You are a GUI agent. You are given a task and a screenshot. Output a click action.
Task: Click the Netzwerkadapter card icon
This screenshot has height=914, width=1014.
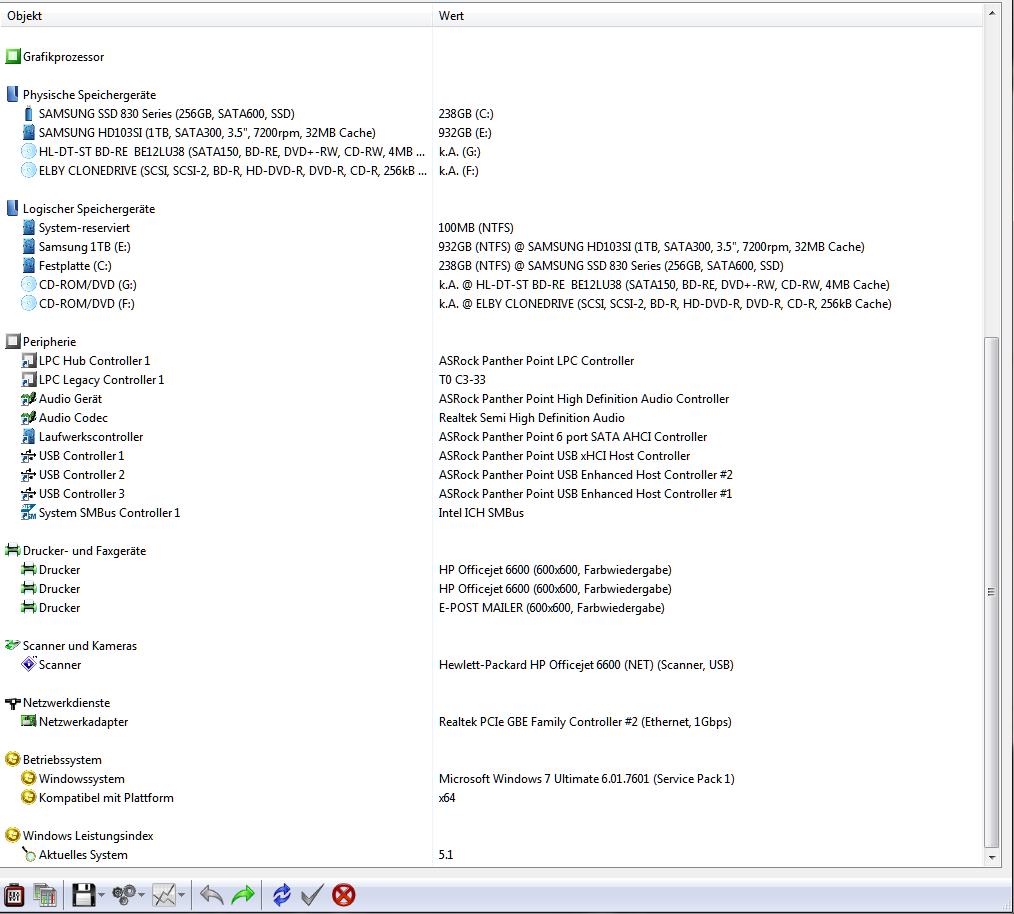pyautogui.click(x=28, y=721)
